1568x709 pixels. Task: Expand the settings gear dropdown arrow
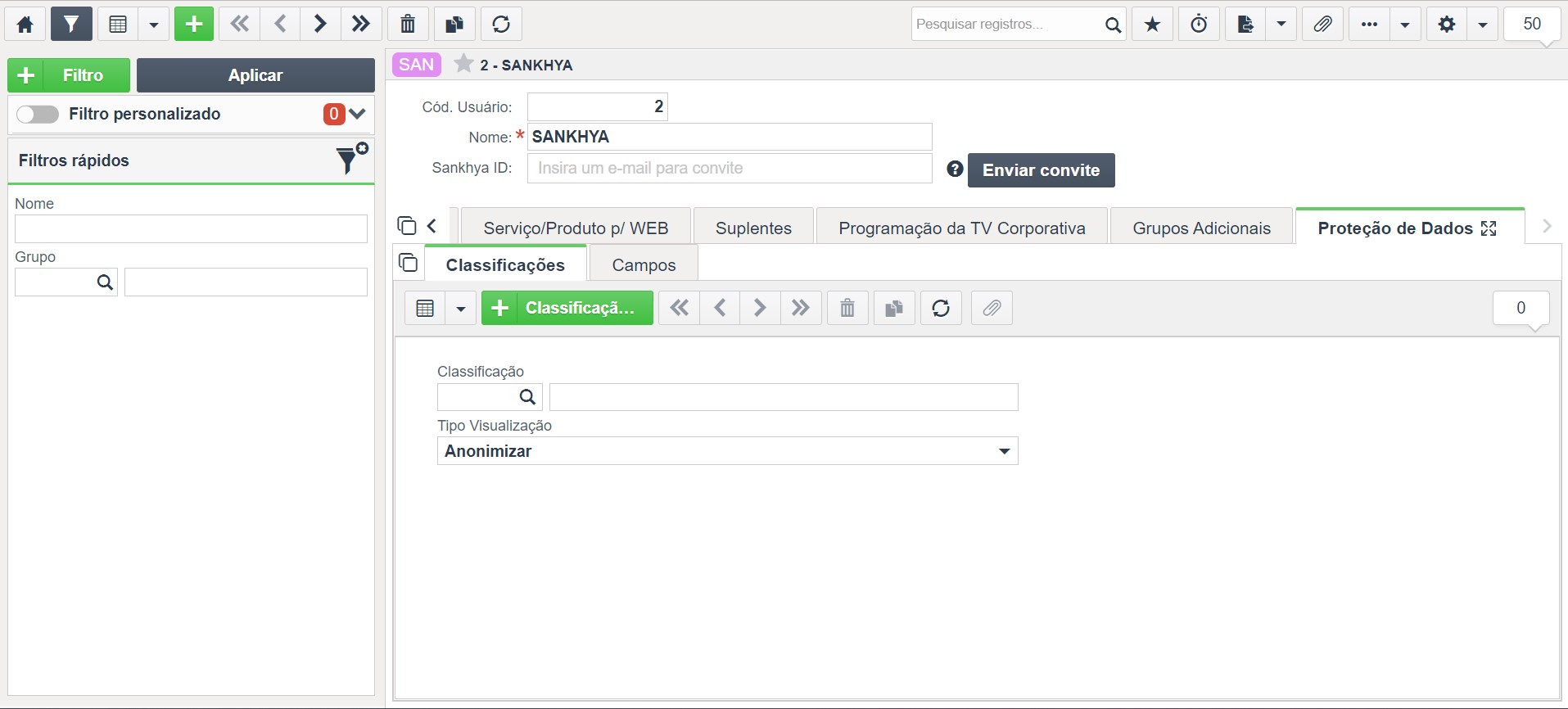pos(1483,24)
